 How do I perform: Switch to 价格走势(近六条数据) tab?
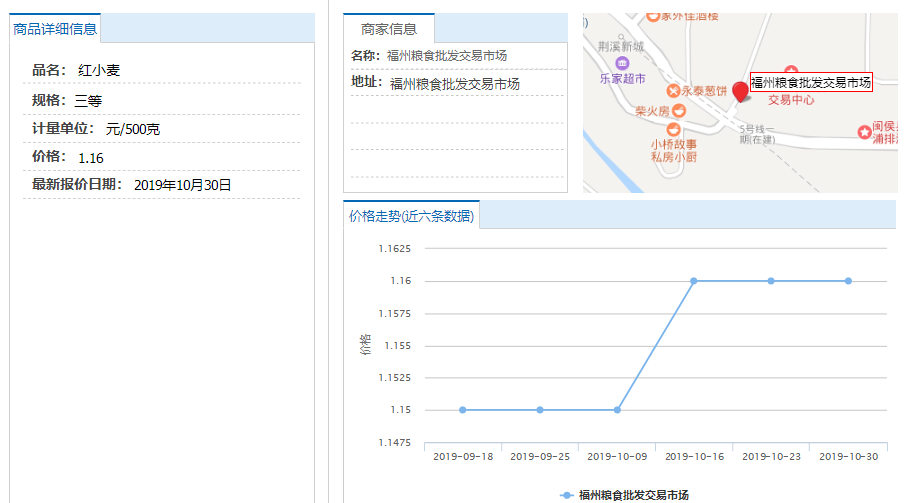tap(412, 216)
